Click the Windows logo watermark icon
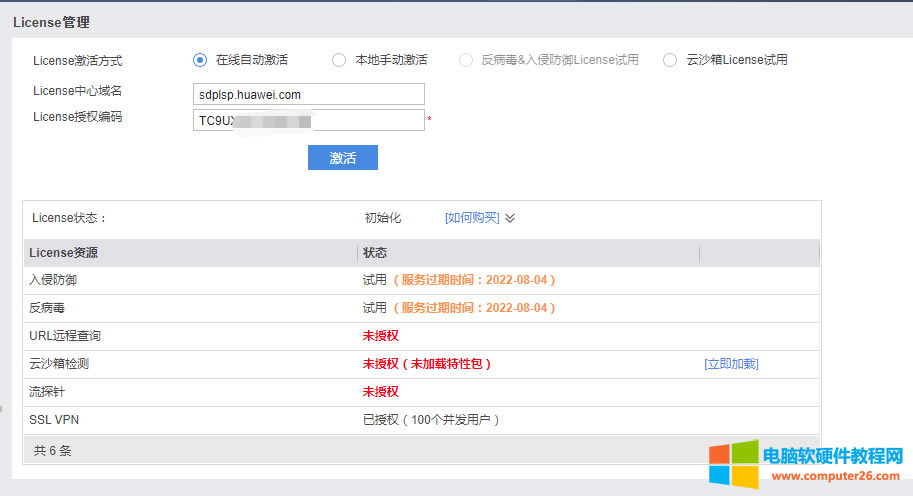 click(x=733, y=465)
